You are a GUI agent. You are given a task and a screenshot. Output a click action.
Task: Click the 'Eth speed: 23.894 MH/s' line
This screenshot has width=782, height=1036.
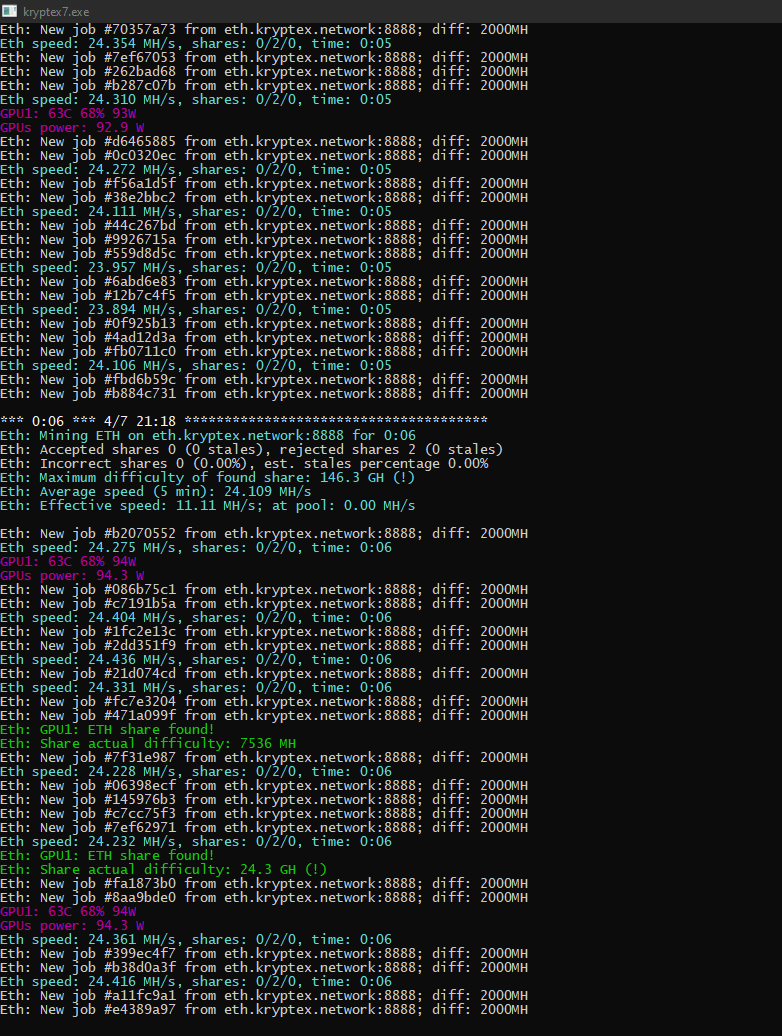195,310
